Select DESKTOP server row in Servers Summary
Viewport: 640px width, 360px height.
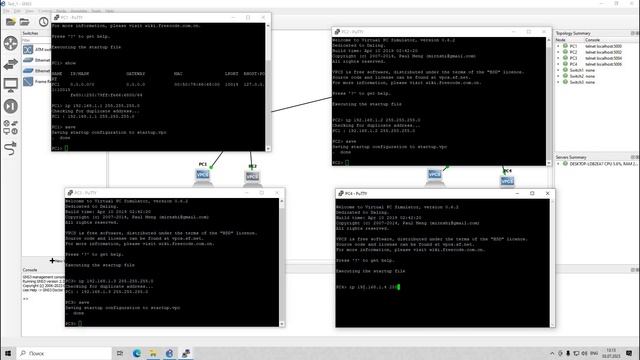596,164
